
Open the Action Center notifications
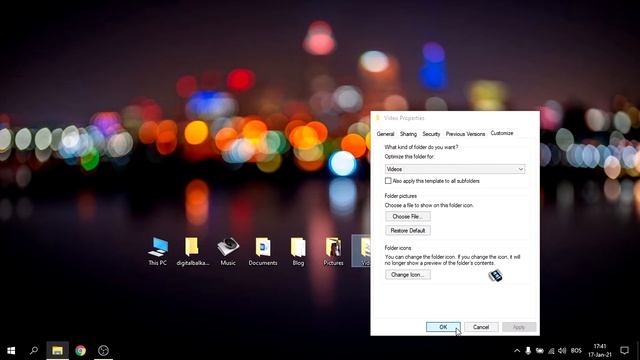(x=624, y=350)
